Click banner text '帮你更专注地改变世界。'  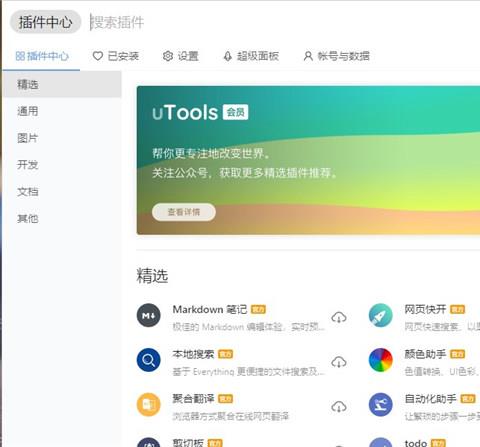pos(211,153)
